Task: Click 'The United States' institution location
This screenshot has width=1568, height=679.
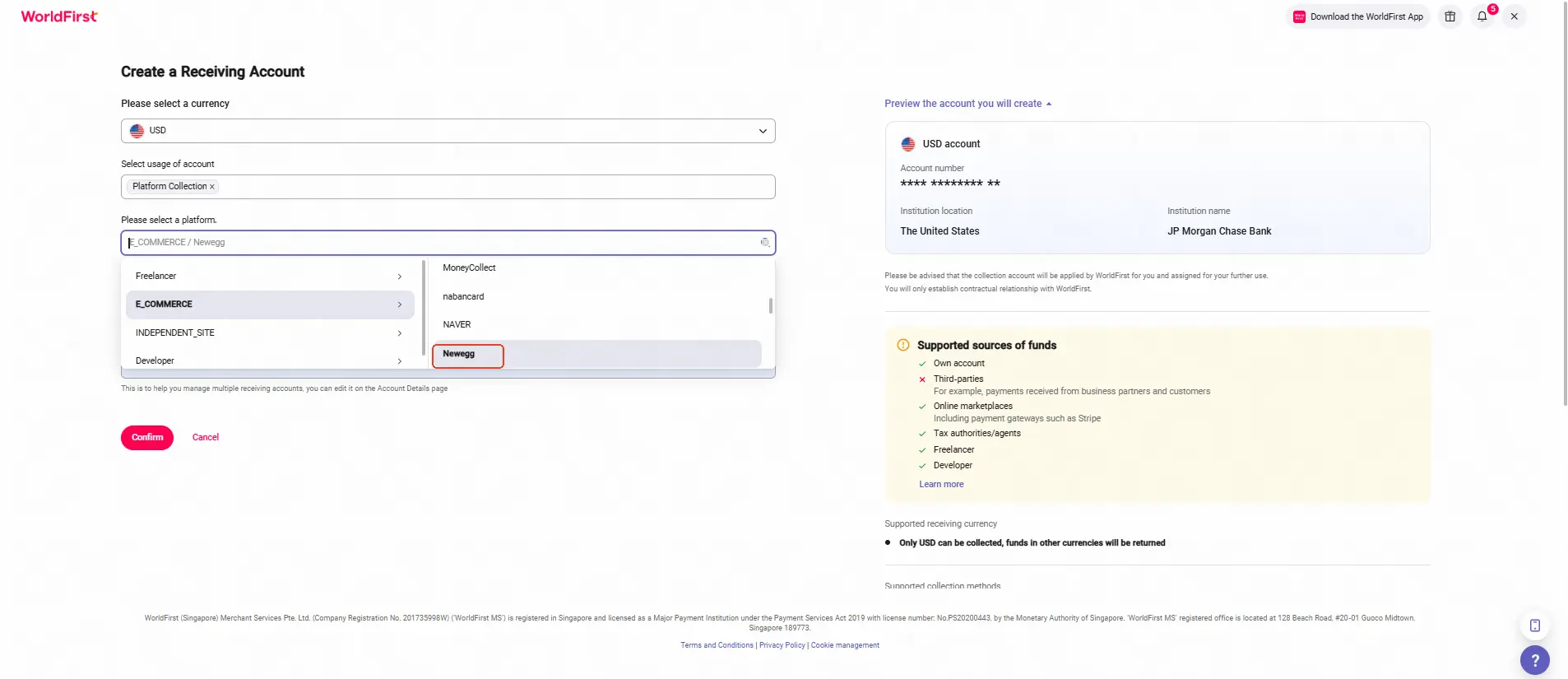Action: click(x=939, y=231)
